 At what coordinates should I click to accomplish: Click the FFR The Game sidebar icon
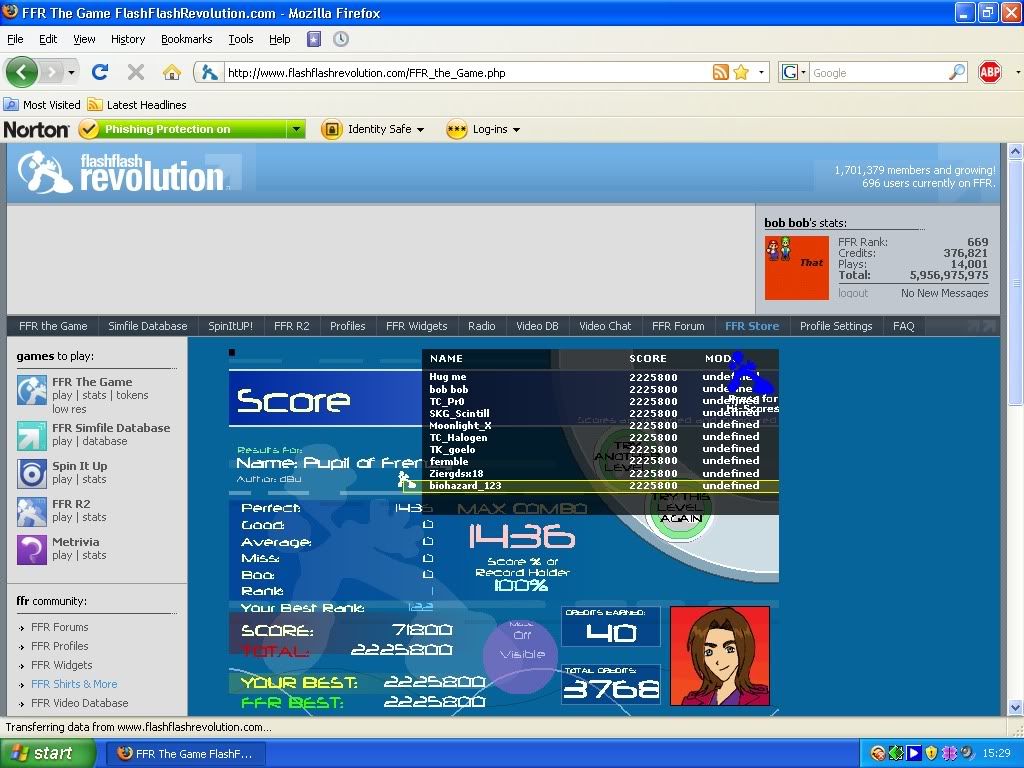click(32, 390)
